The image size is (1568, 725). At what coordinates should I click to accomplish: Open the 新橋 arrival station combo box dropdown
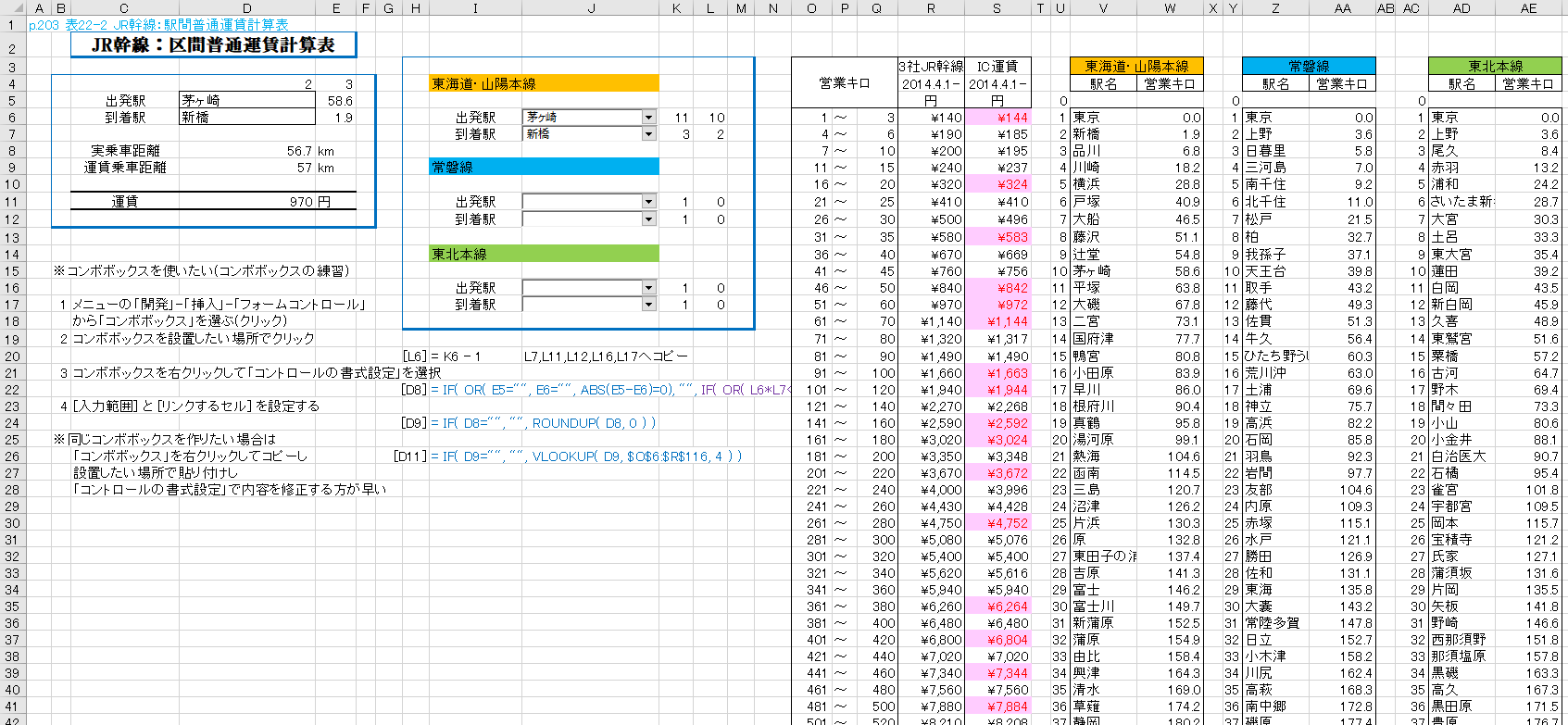[x=648, y=134]
